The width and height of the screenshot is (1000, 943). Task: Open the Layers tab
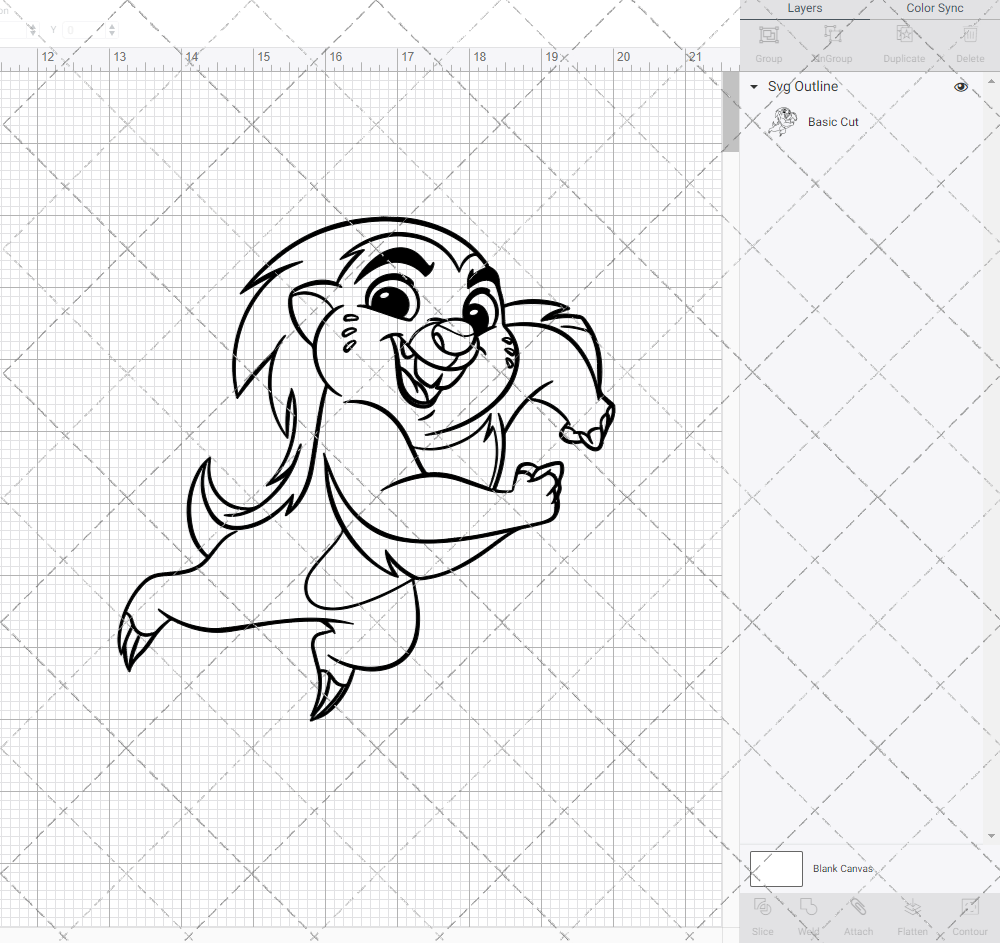tap(804, 8)
